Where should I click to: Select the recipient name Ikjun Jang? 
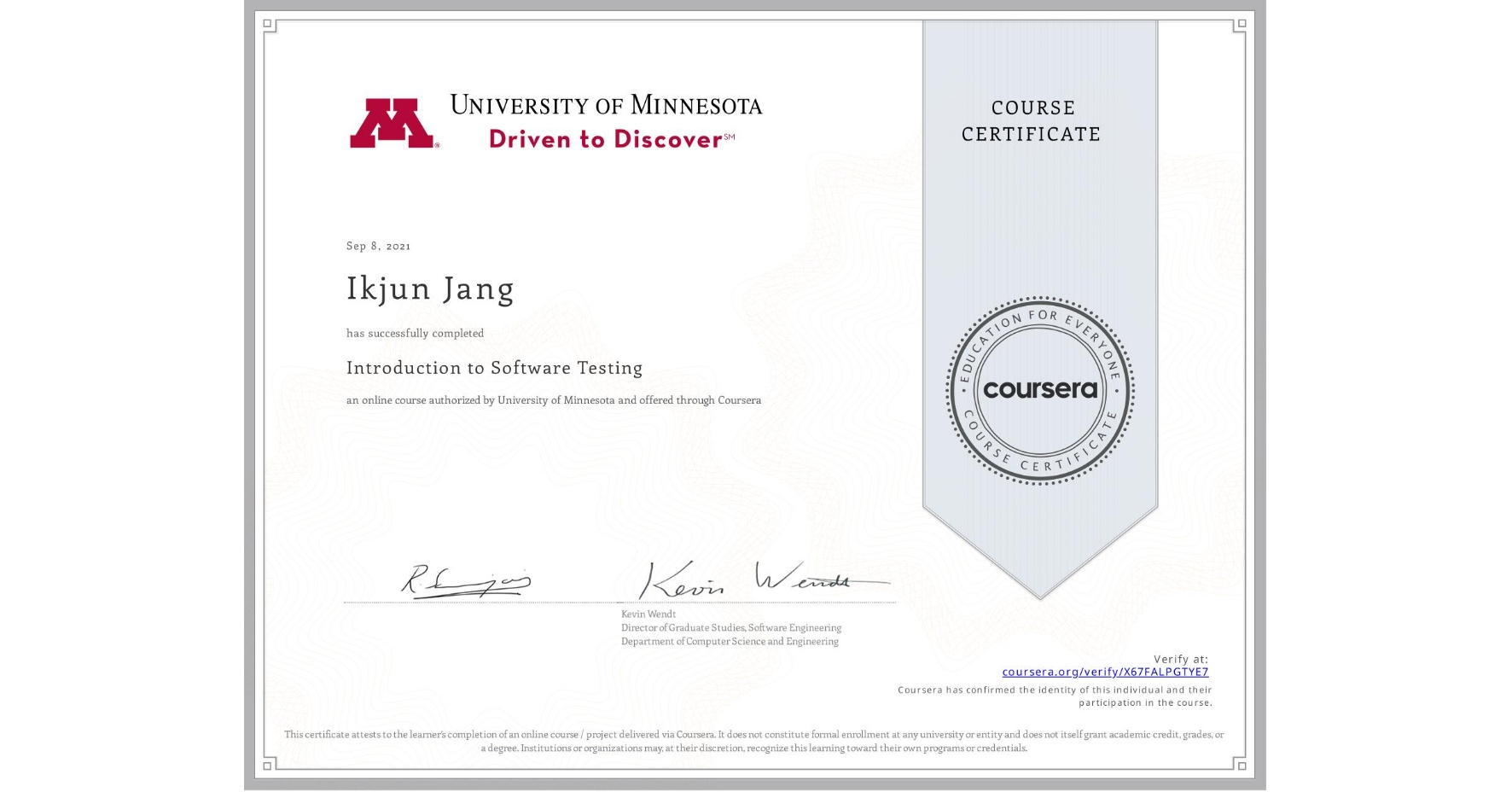click(x=429, y=289)
